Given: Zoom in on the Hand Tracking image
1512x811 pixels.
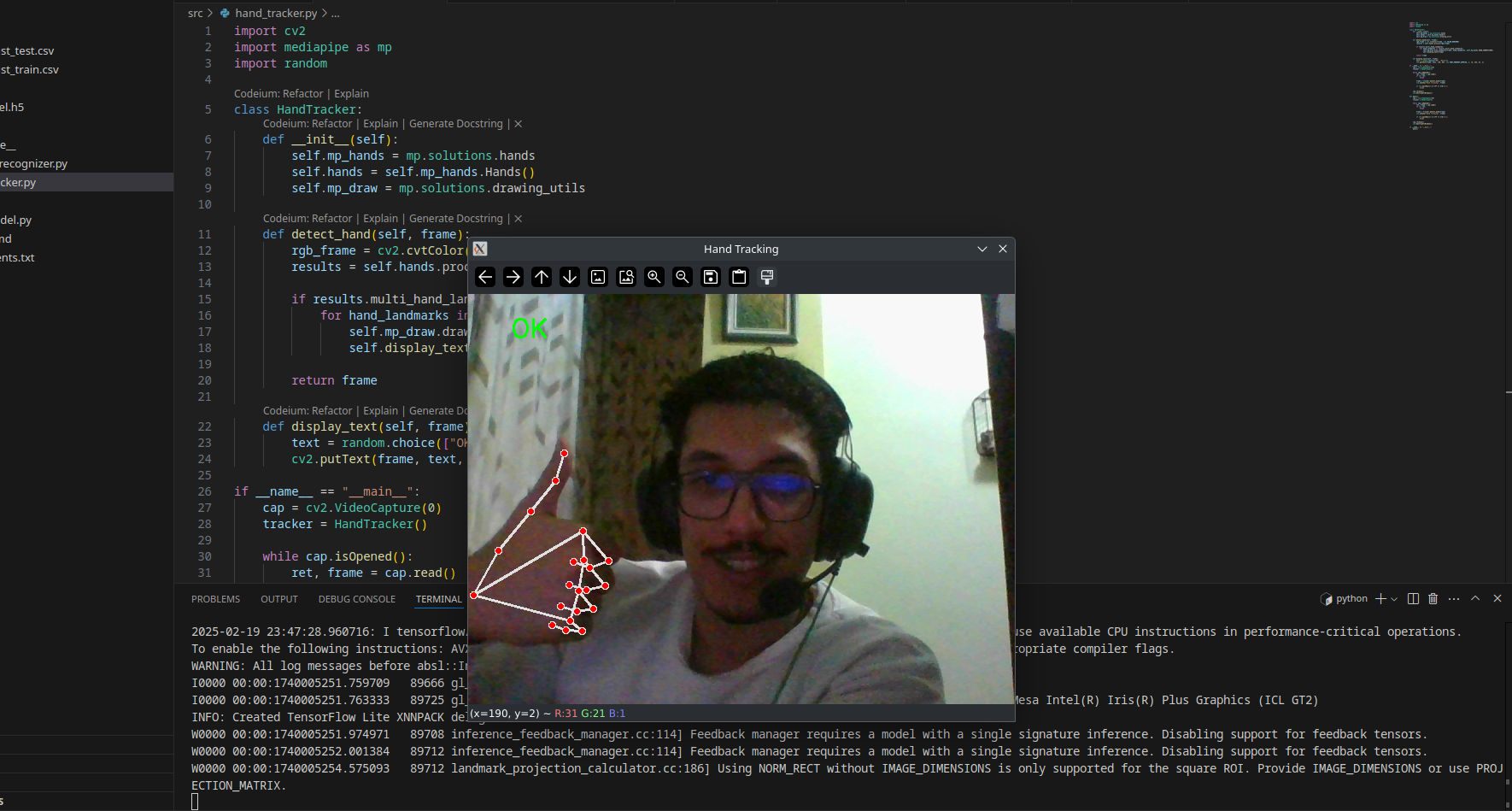Looking at the screenshot, I should click(654, 277).
